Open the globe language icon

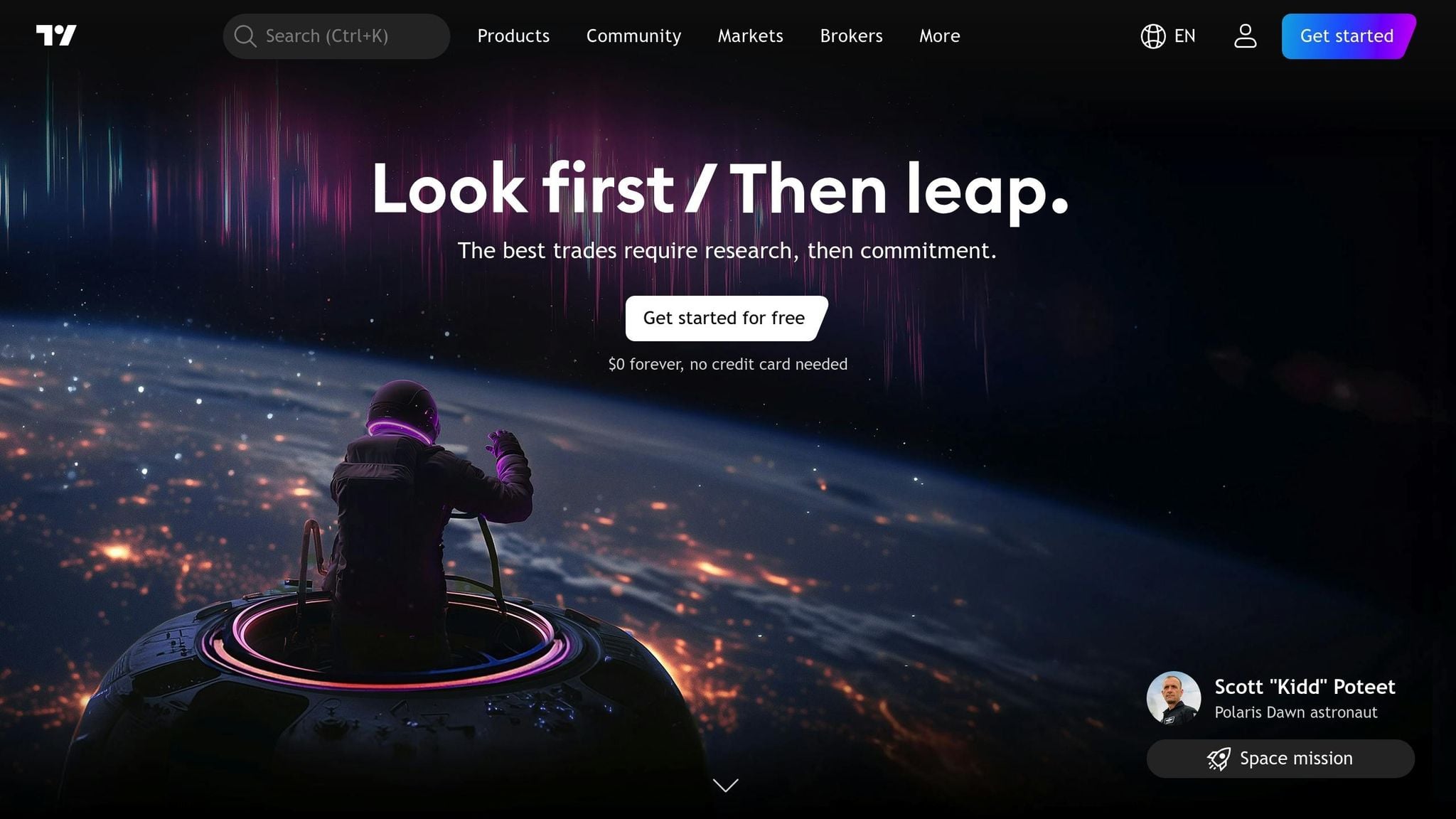point(1153,36)
